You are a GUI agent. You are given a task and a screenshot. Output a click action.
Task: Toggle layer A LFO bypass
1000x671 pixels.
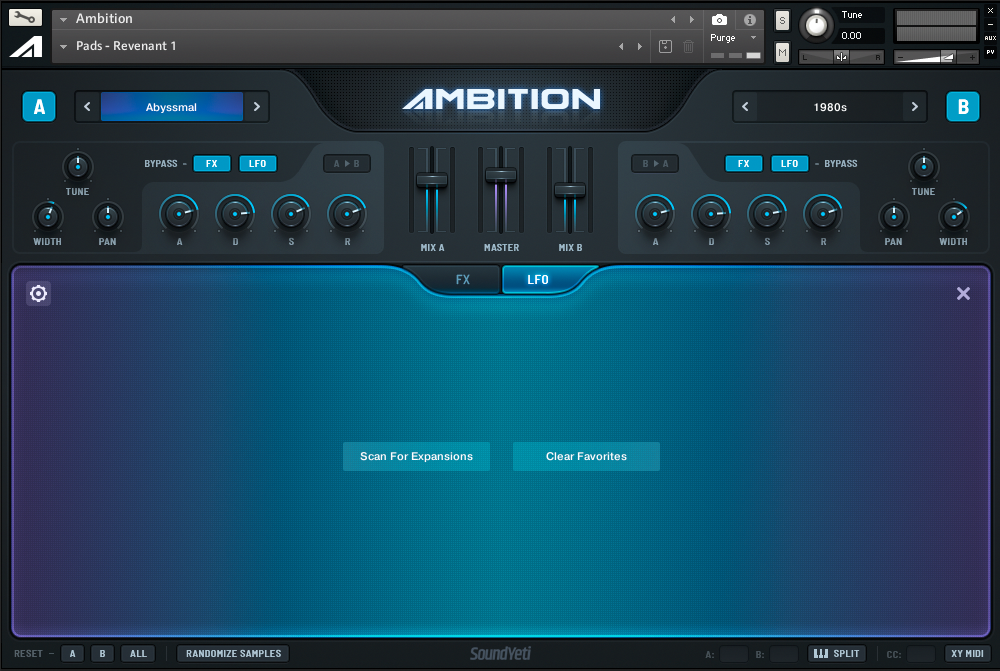pos(258,163)
